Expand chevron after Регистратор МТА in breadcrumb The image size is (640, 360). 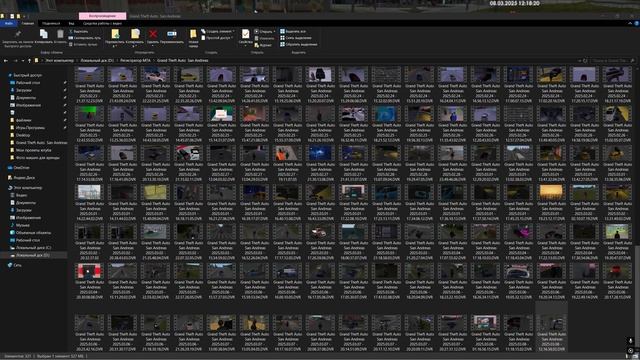click(154, 60)
